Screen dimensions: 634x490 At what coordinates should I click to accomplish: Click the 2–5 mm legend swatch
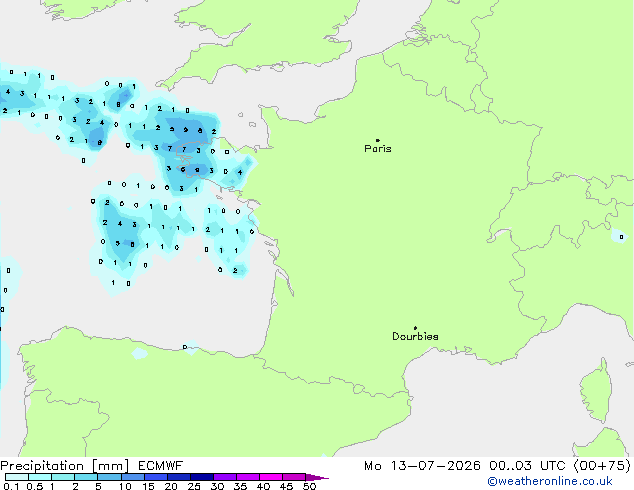tap(86, 477)
